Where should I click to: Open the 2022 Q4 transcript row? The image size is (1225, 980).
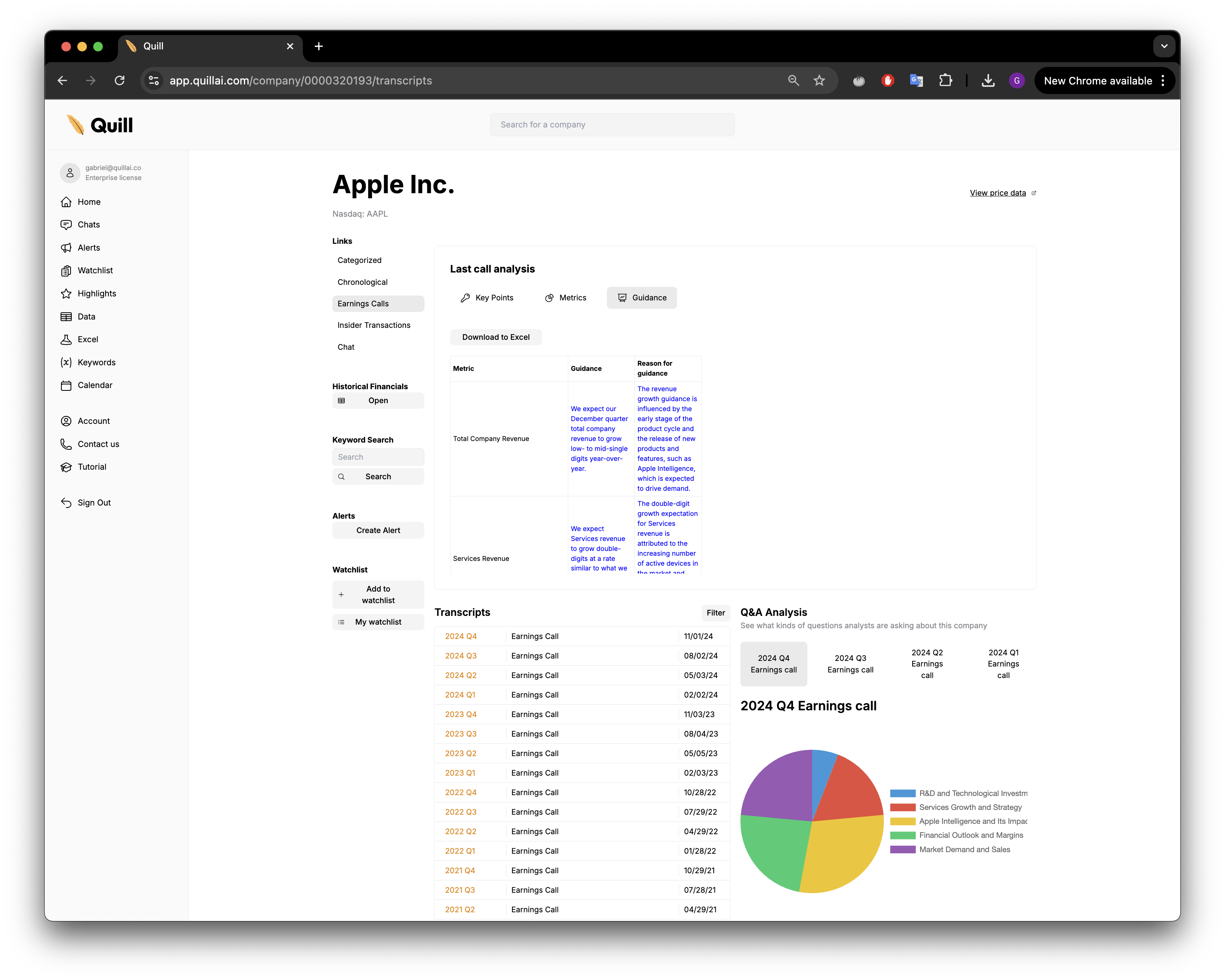tap(582, 792)
